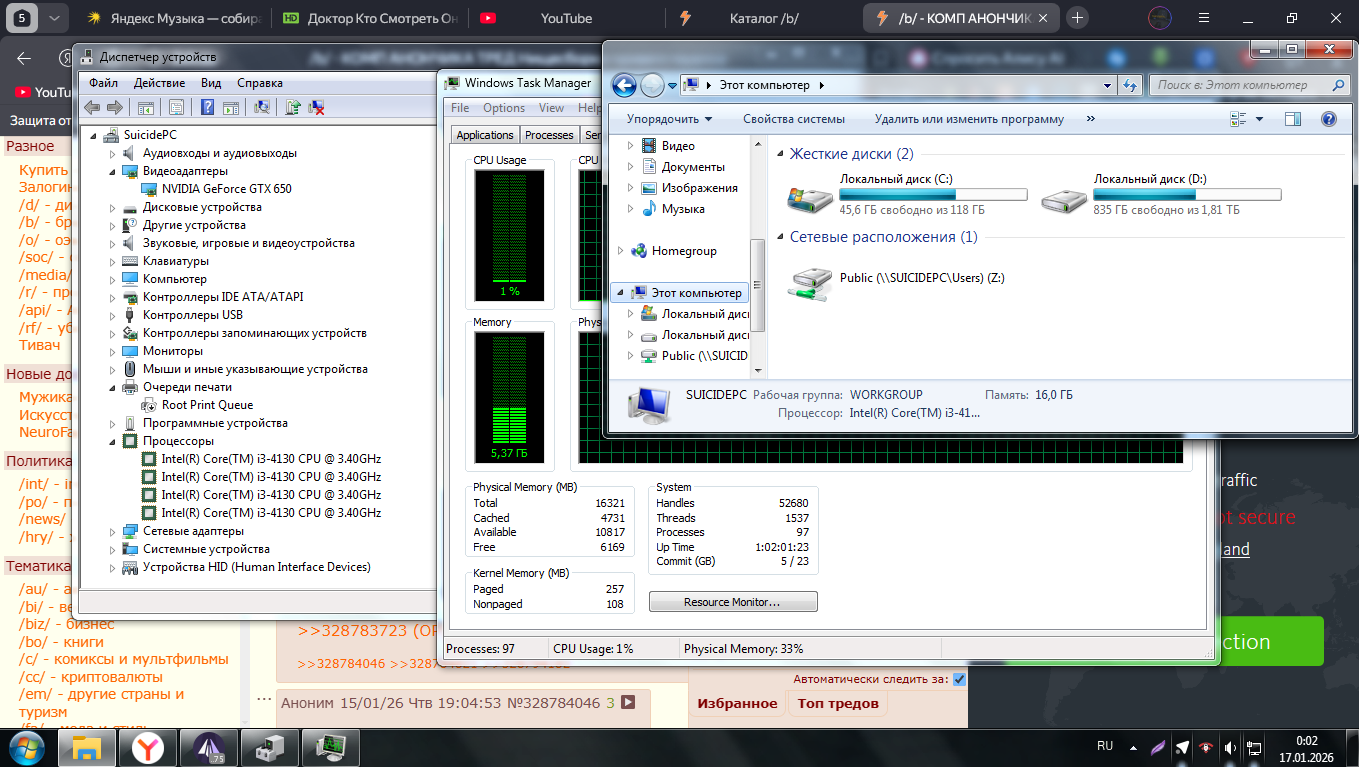This screenshot has height=767, width=1359.
Task: Open Device Manager taskbar icon
Action: point(270,747)
